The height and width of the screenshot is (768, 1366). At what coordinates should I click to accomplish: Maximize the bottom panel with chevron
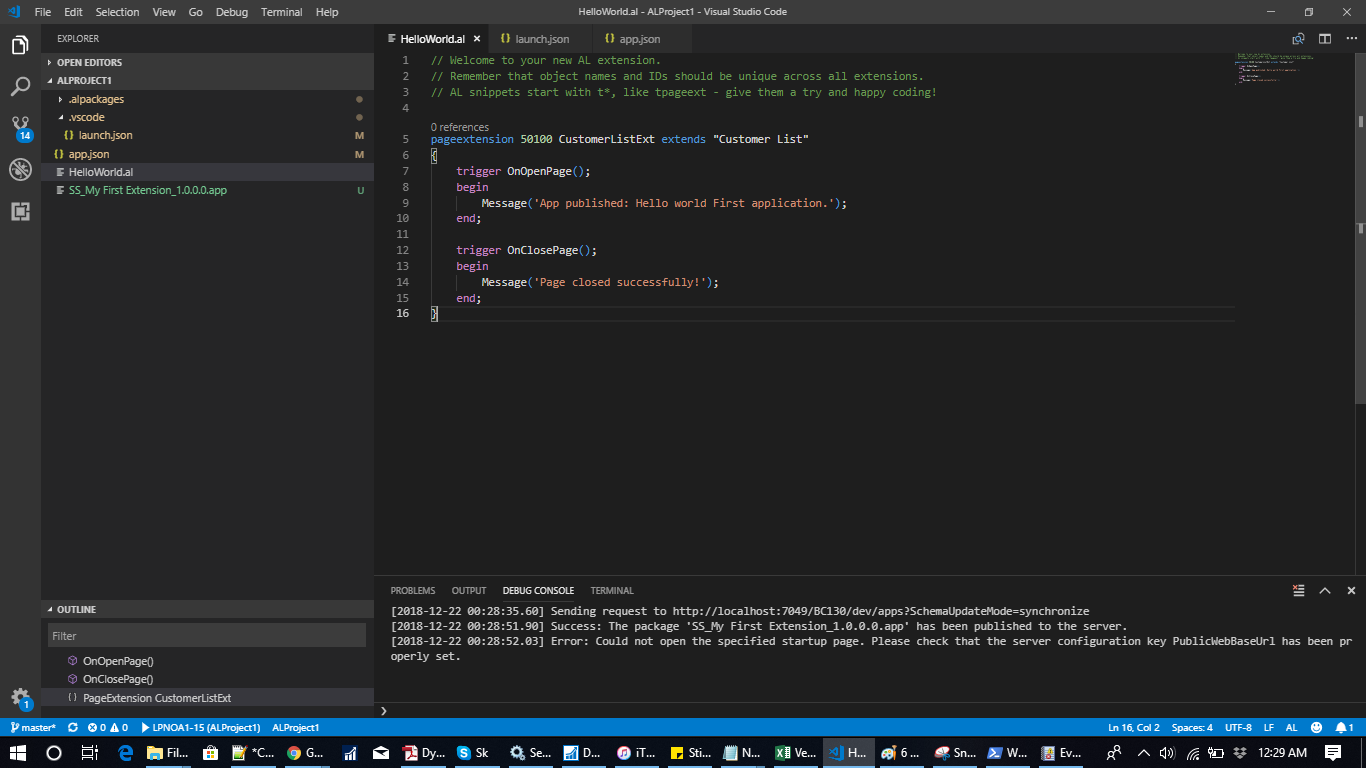pyautogui.click(x=1324, y=591)
